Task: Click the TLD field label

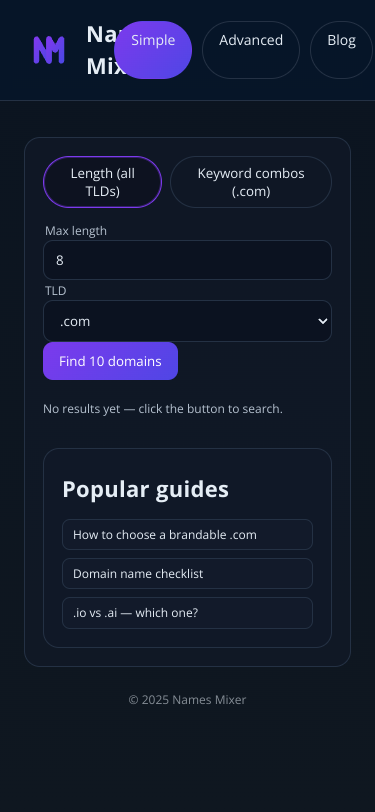Action: pos(56,291)
